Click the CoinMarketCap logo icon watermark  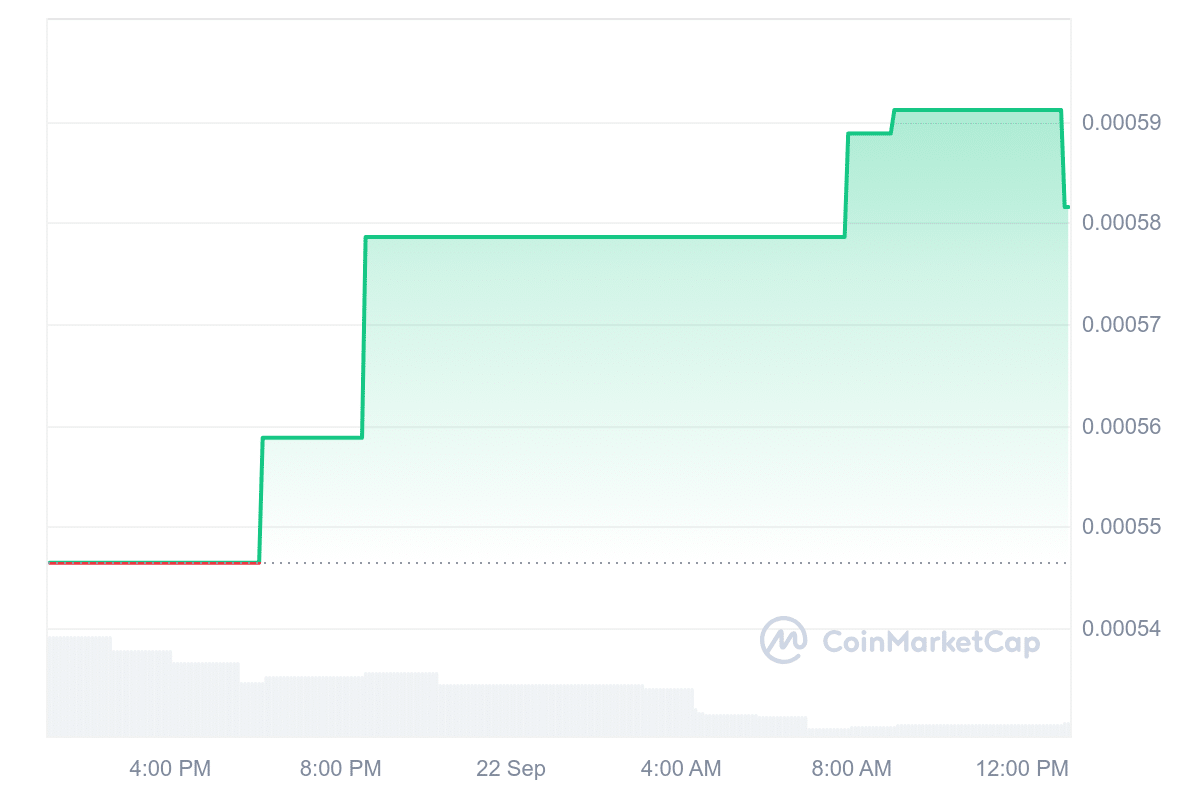783,640
